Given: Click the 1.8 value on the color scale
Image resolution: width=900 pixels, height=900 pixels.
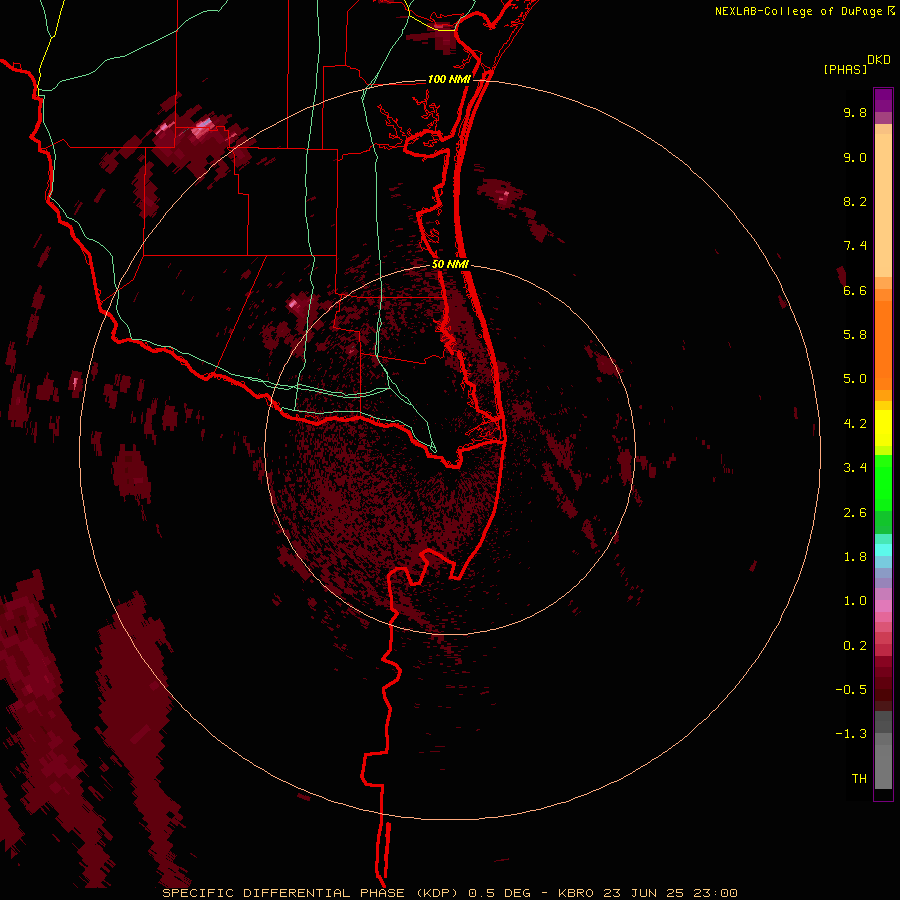Looking at the screenshot, I should (x=855, y=557).
